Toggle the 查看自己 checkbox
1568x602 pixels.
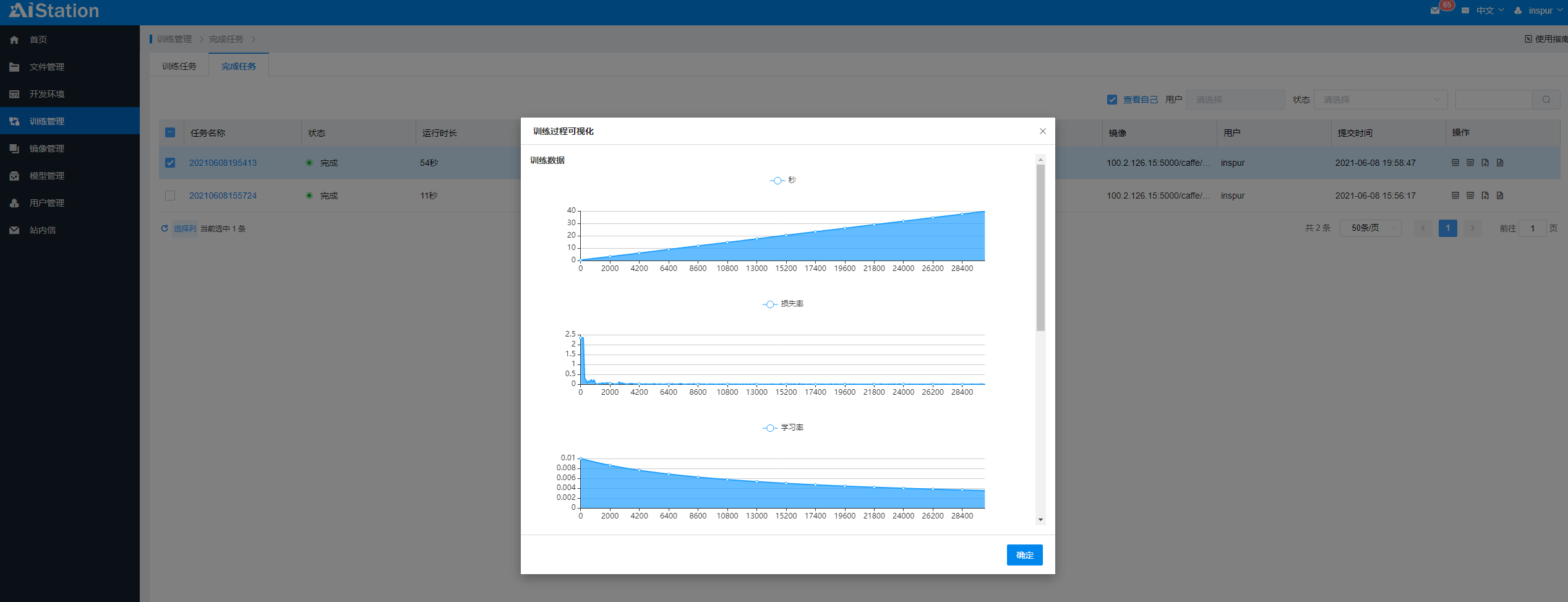click(1112, 100)
